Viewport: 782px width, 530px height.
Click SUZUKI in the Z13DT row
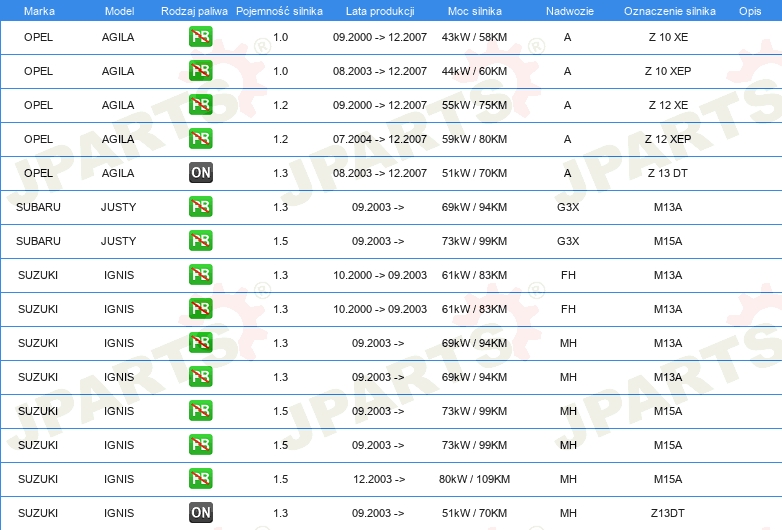coord(38,513)
